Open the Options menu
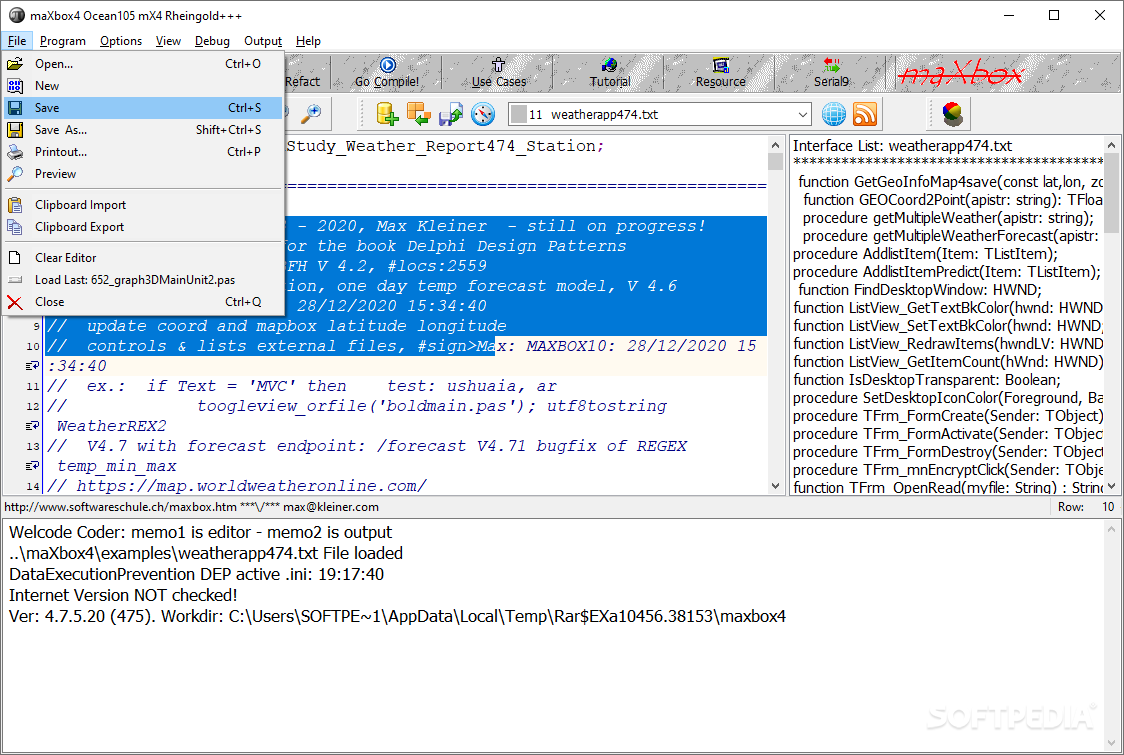 tap(121, 41)
